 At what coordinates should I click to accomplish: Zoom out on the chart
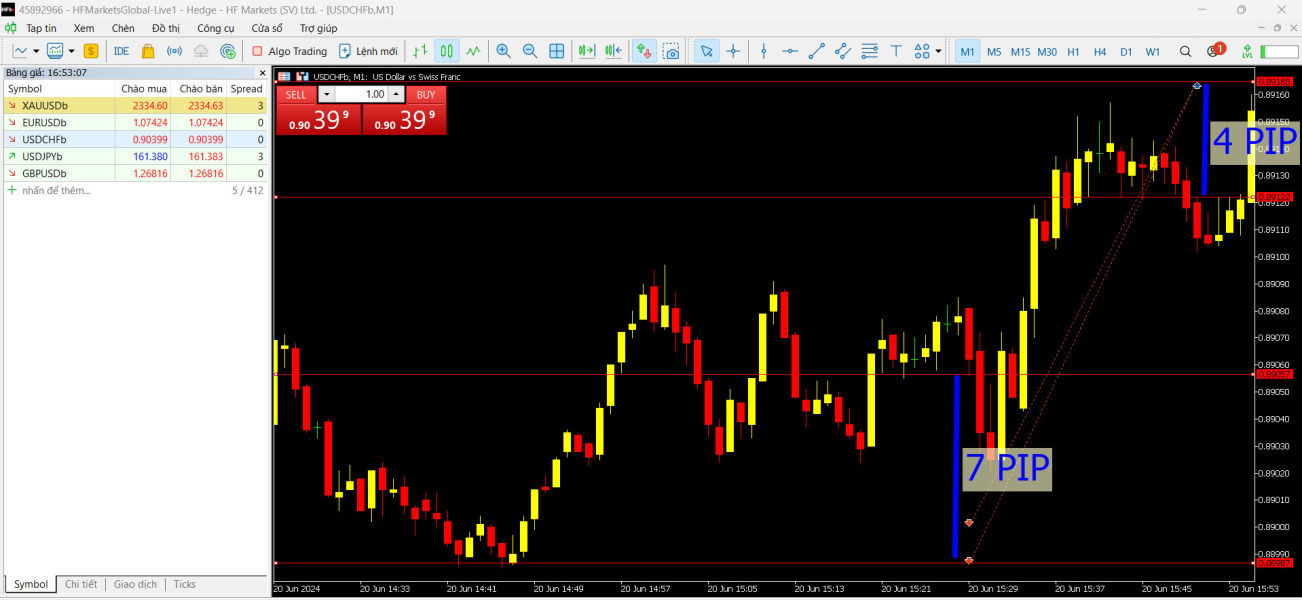pyautogui.click(x=530, y=51)
